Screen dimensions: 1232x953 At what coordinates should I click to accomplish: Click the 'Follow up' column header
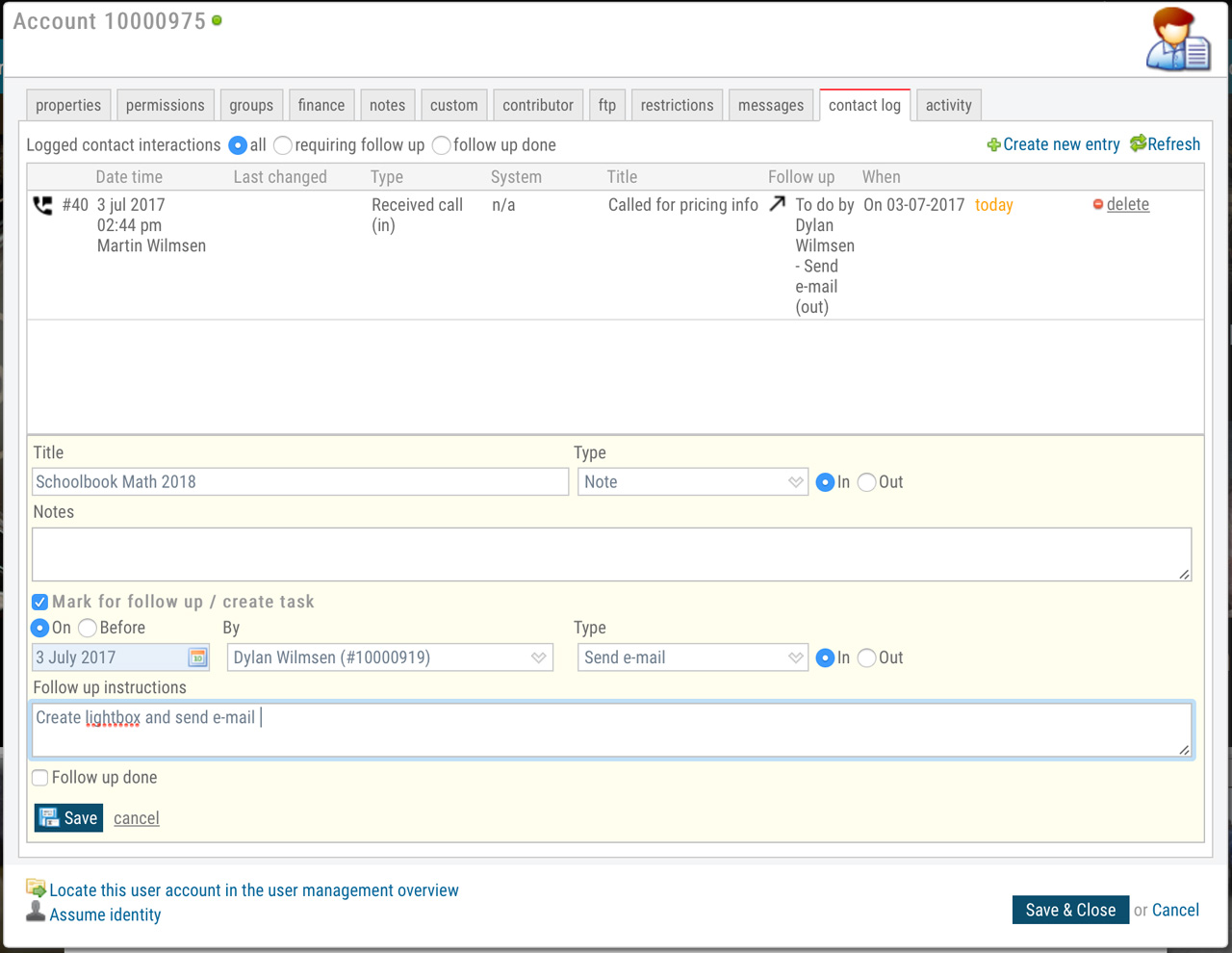(x=802, y=177)
